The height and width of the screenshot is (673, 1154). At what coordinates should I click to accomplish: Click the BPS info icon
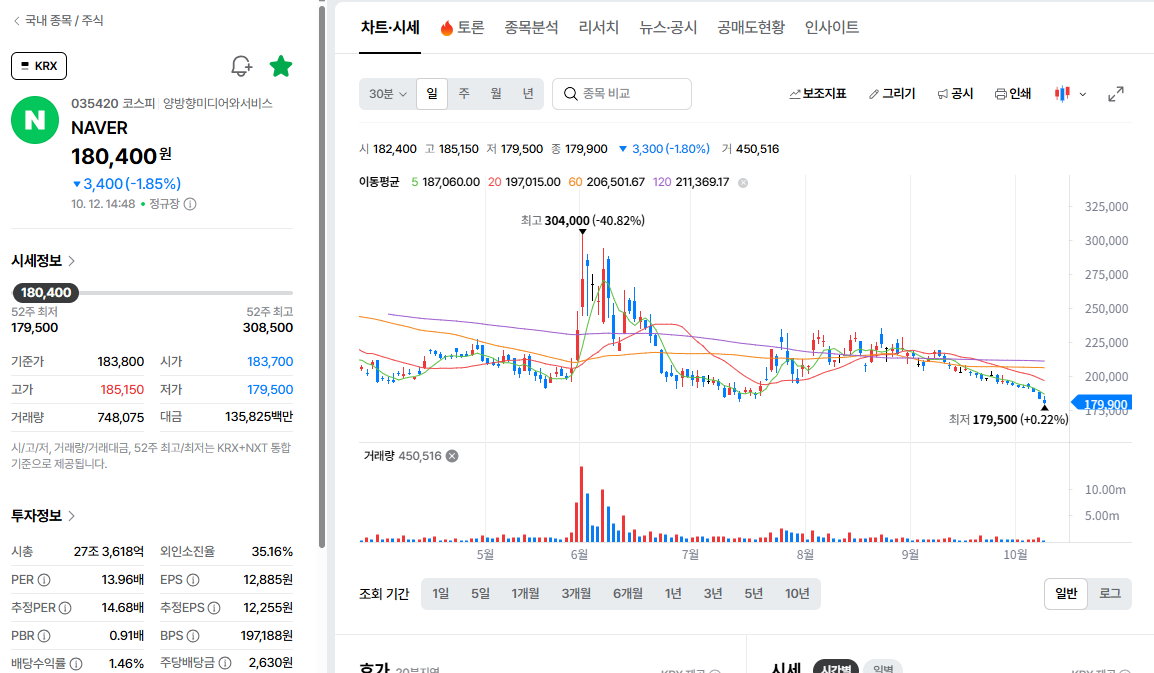193,636
